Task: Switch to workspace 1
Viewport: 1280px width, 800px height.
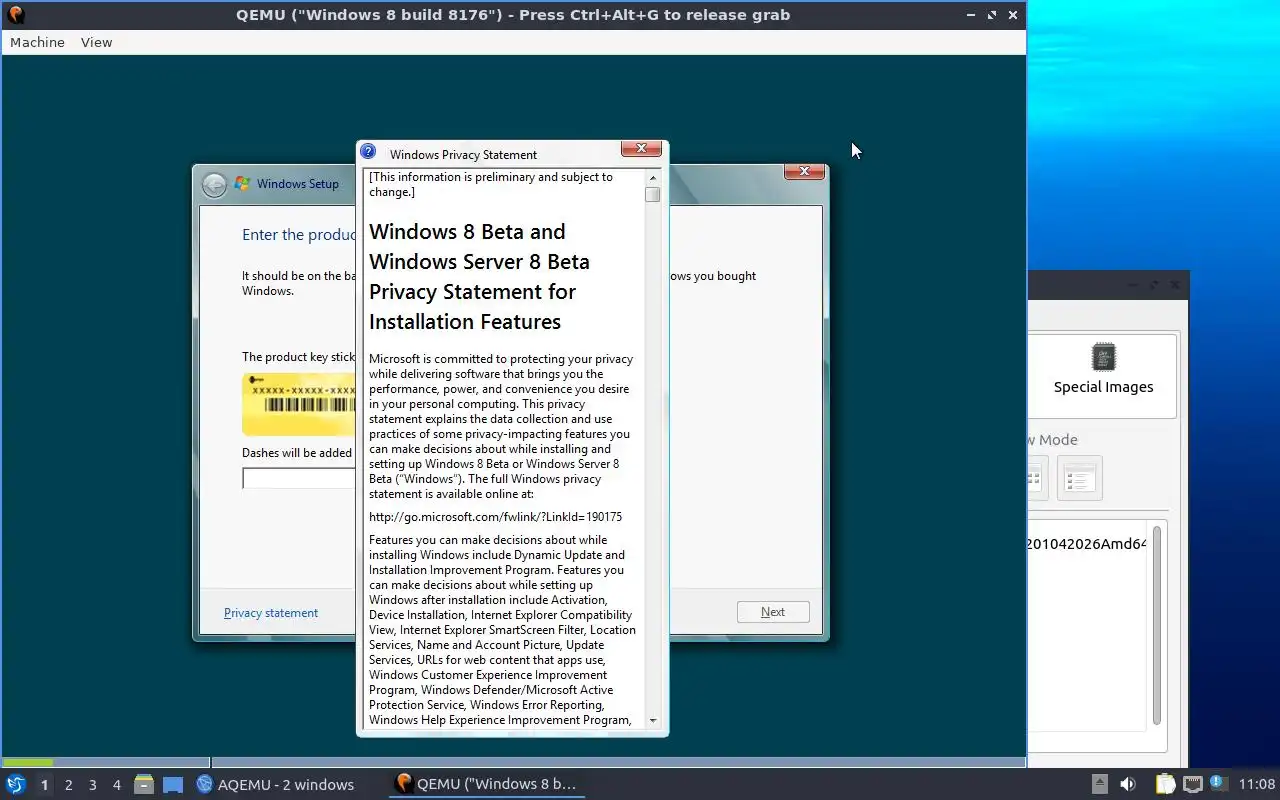Action: (x=44, y=785)
